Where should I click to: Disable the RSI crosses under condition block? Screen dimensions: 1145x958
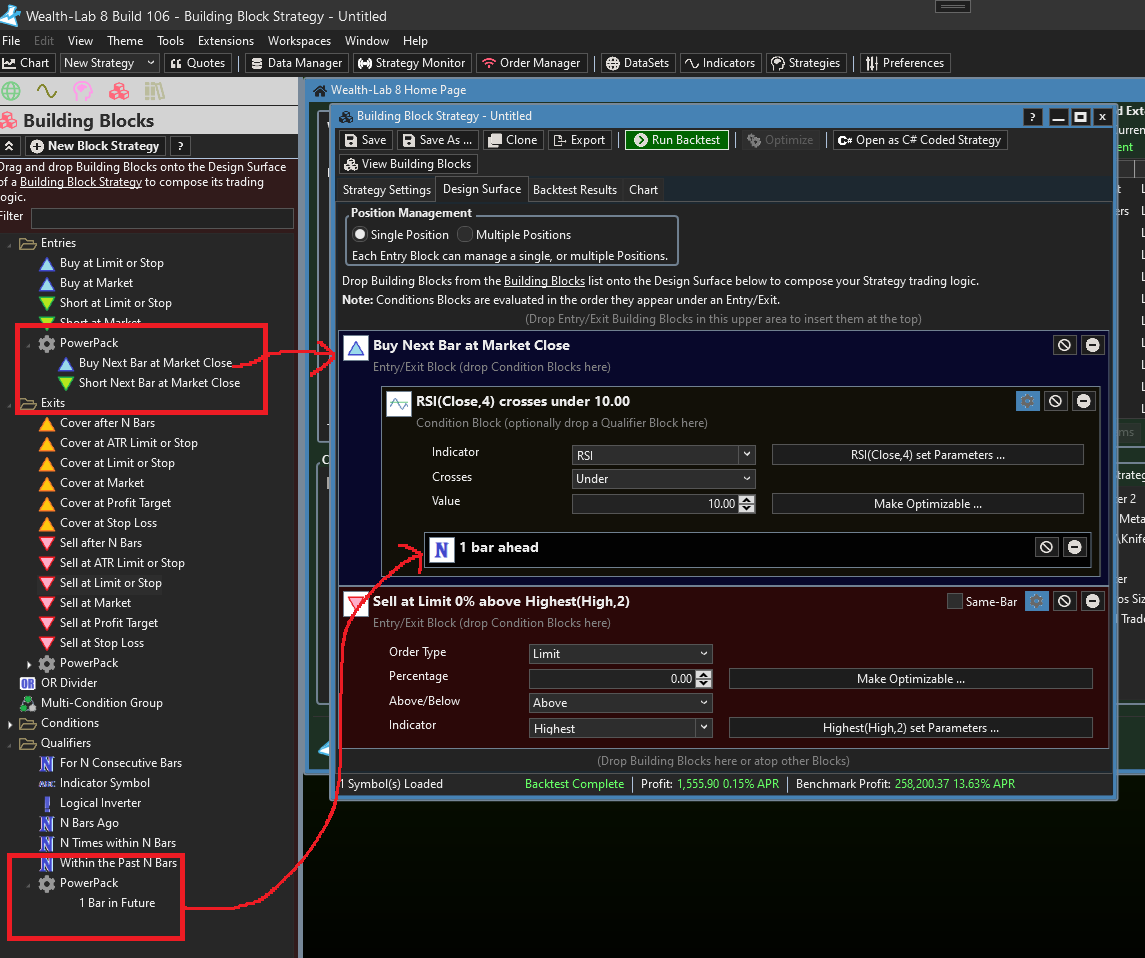[x=1055, y=401]
